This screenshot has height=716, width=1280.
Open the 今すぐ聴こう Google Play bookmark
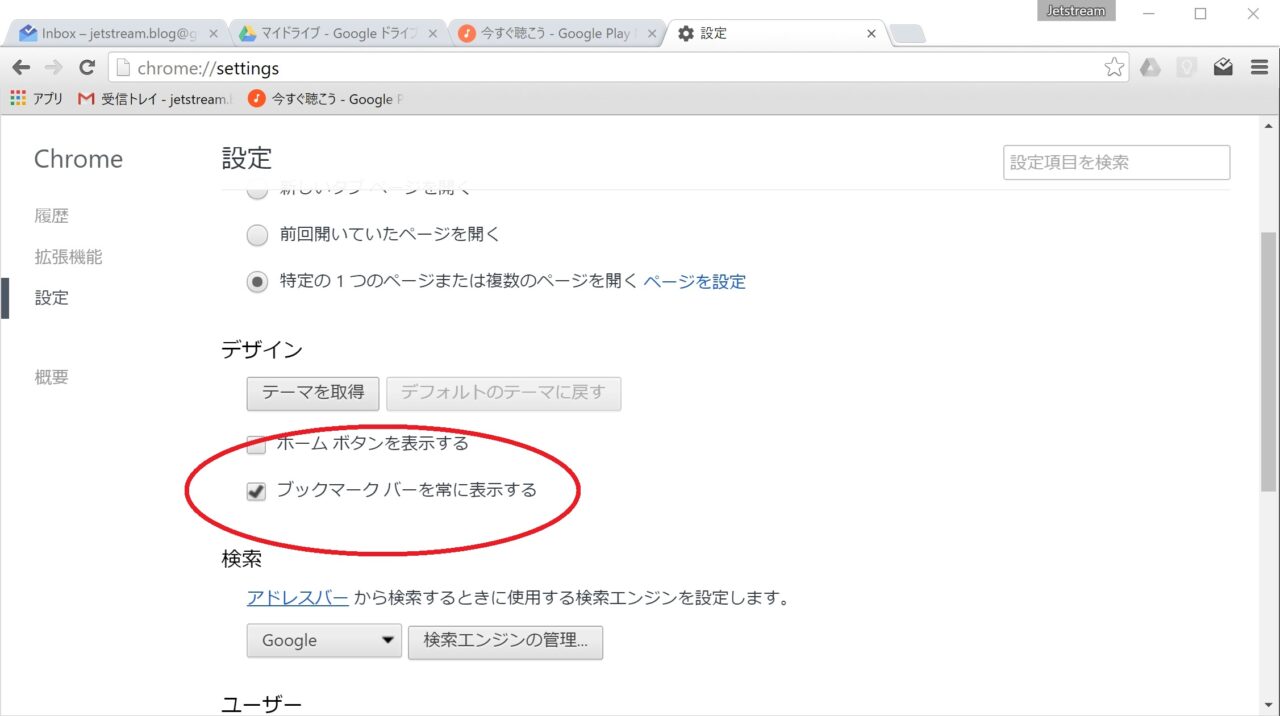(325, 99)
